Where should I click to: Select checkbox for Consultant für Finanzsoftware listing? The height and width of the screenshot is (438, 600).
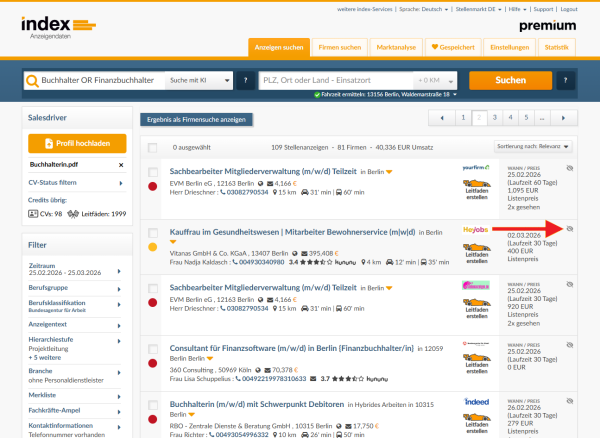point(153,348)
